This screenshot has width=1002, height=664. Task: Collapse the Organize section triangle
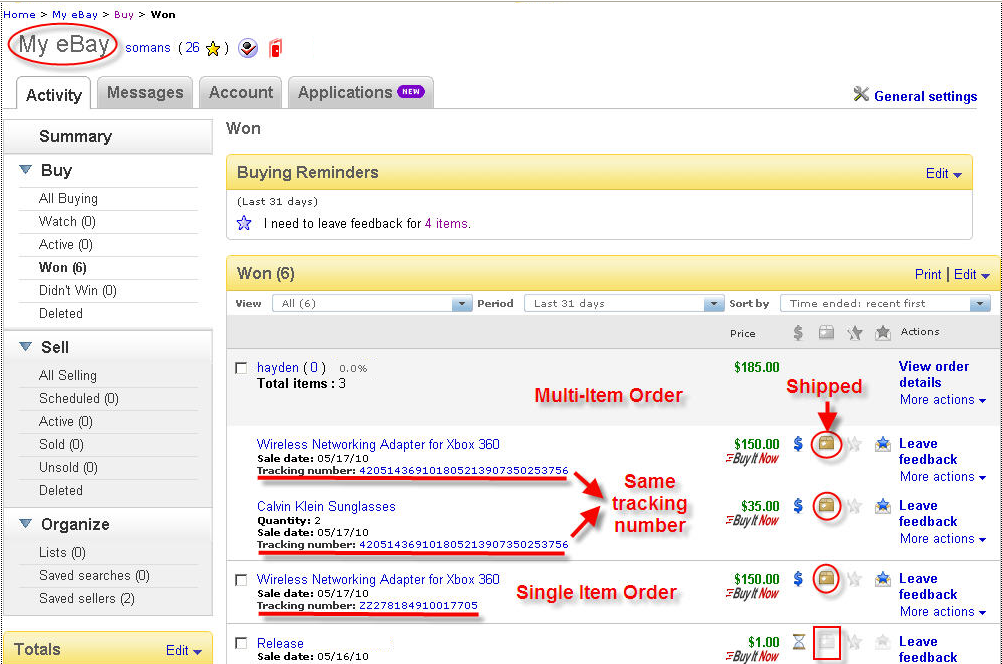click(25, 523)
